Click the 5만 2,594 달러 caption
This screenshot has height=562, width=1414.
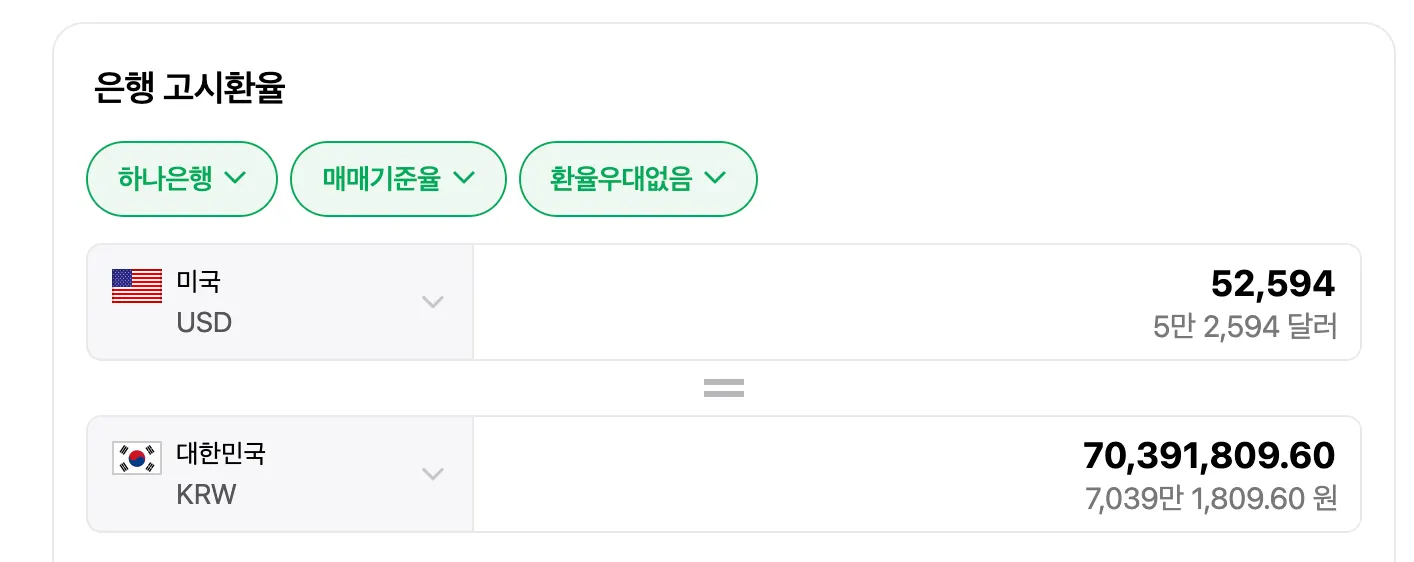coord(1244,326)
